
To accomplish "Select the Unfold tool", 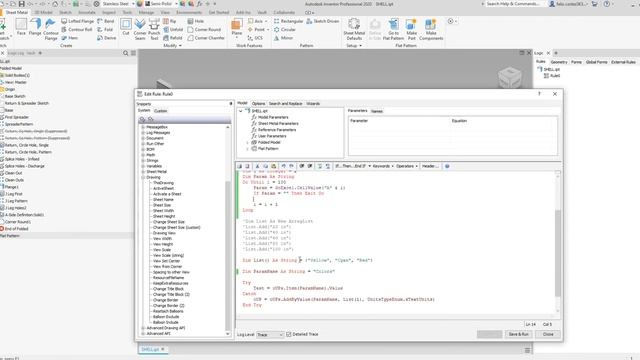I will (173, 29).
